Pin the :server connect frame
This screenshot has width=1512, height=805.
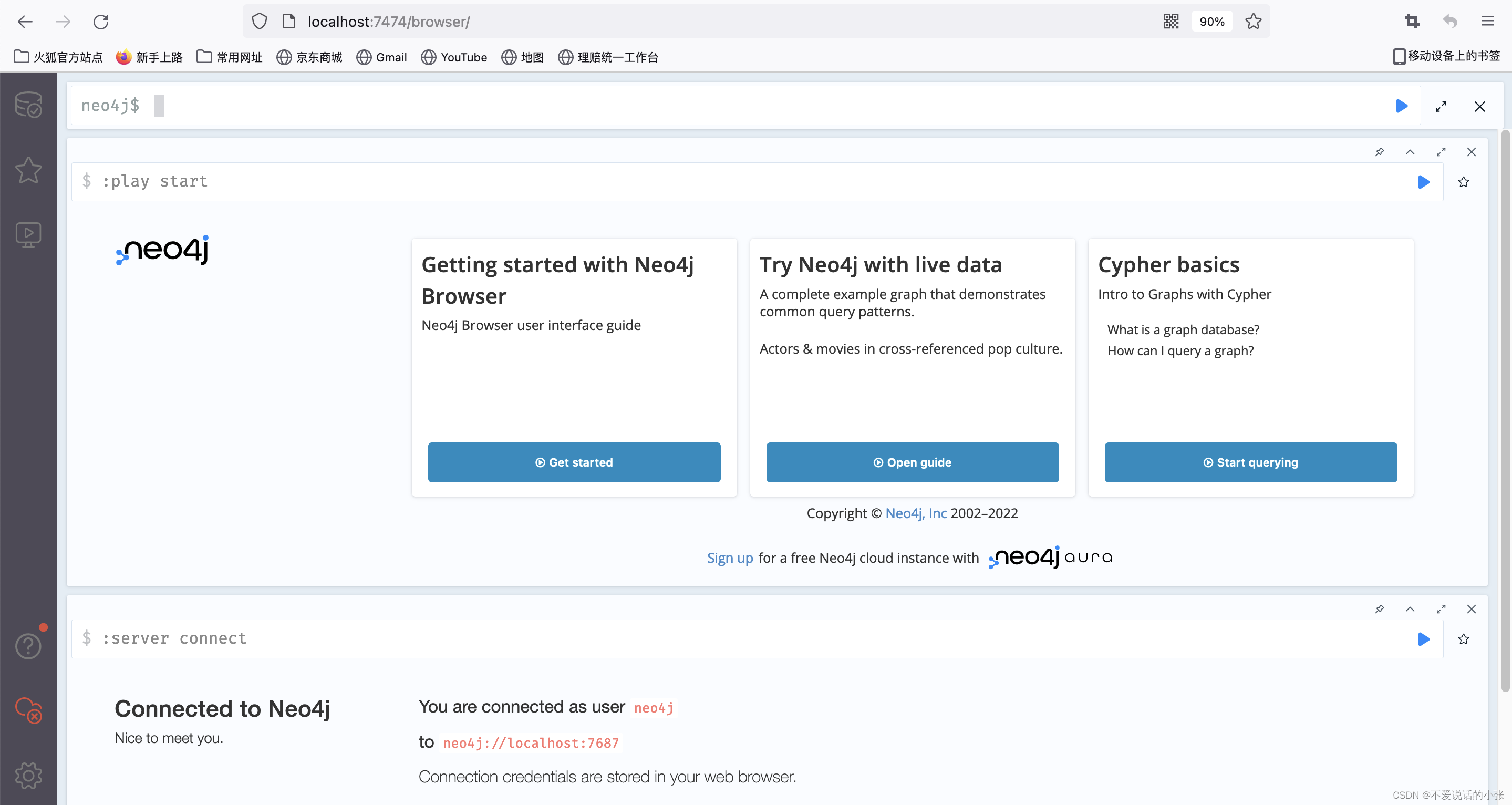[1380, 610]
